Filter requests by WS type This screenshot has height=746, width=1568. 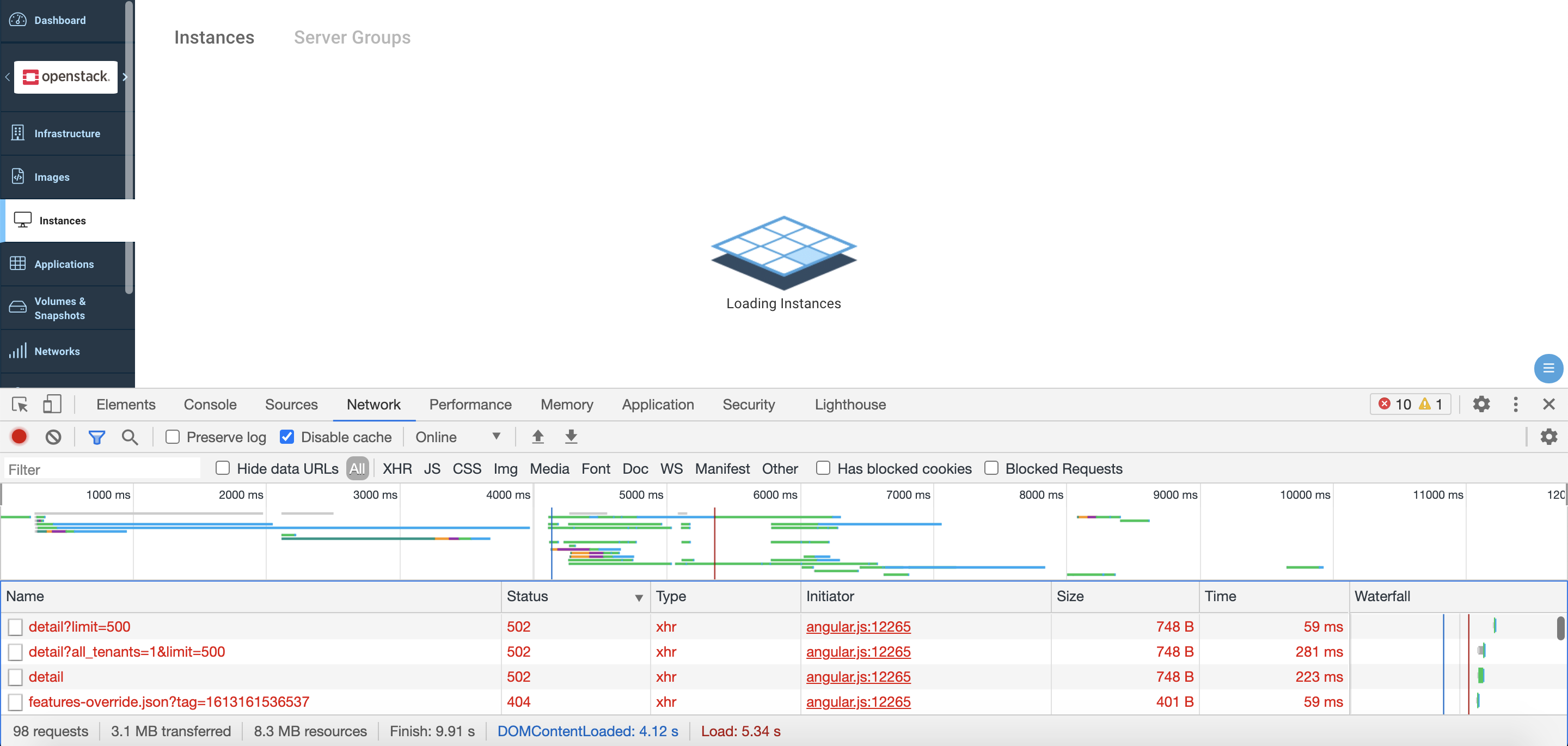point(671,468)
